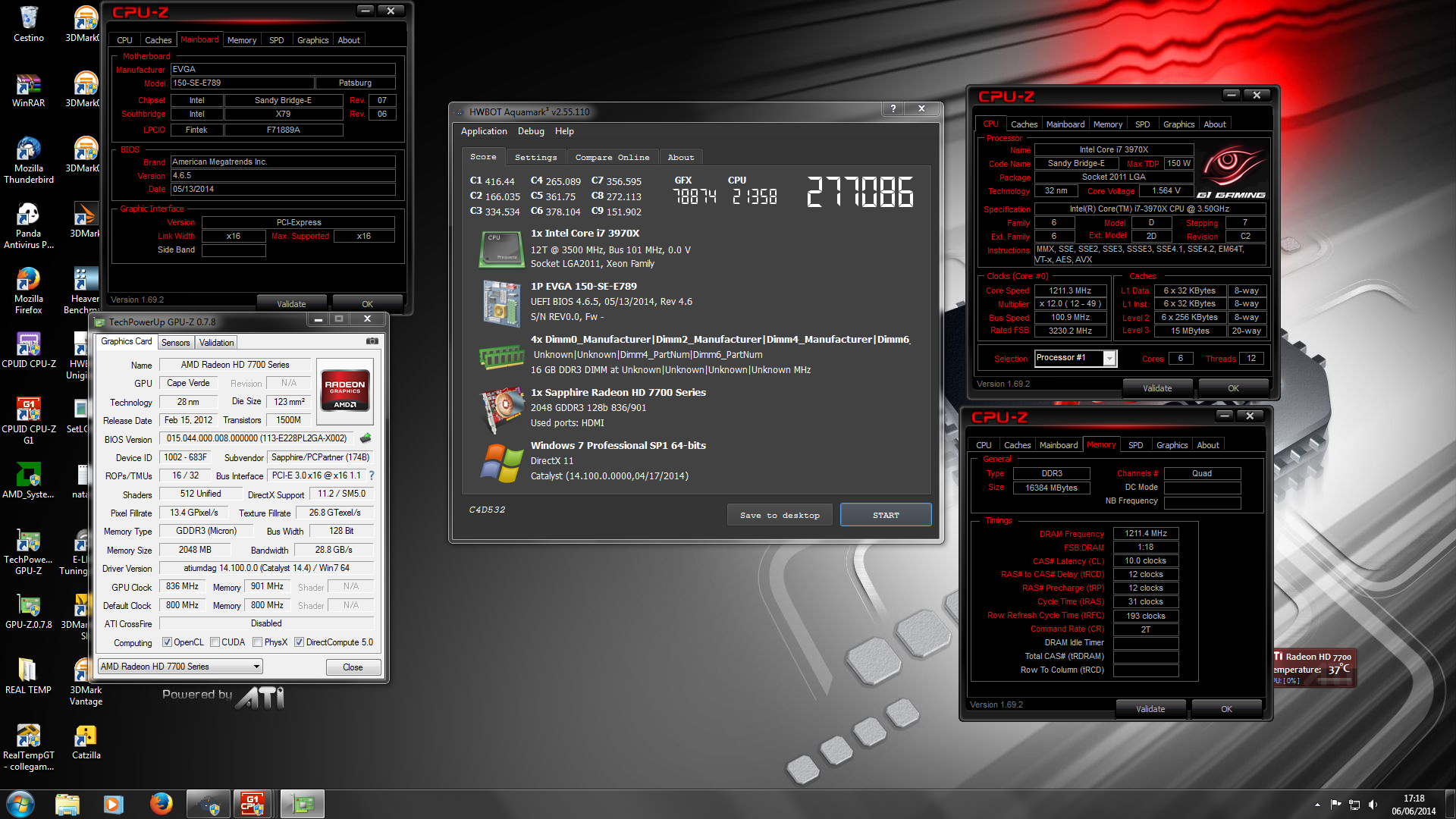Image resolution: width=1456 pixels, height=819 pixels.
Task: Click the GPU-Z bus interface question mark
Action: 372,475
